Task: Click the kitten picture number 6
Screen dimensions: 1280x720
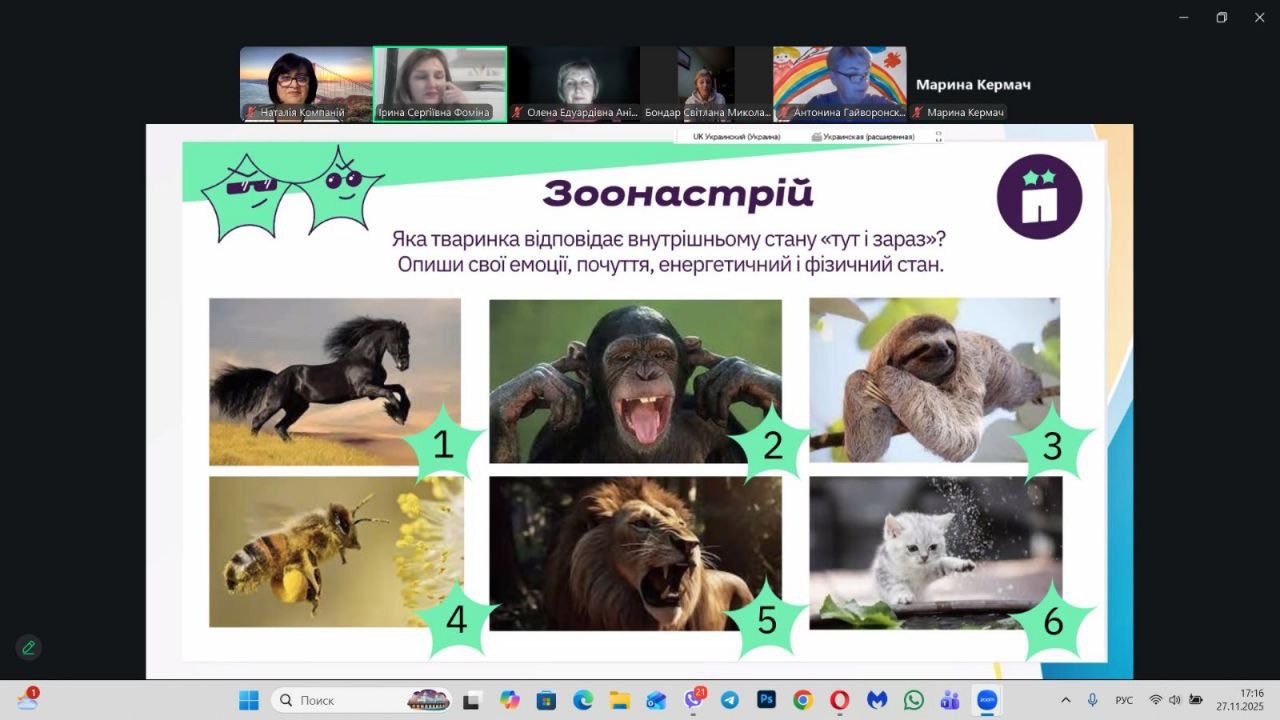Action: pos(936,552)
